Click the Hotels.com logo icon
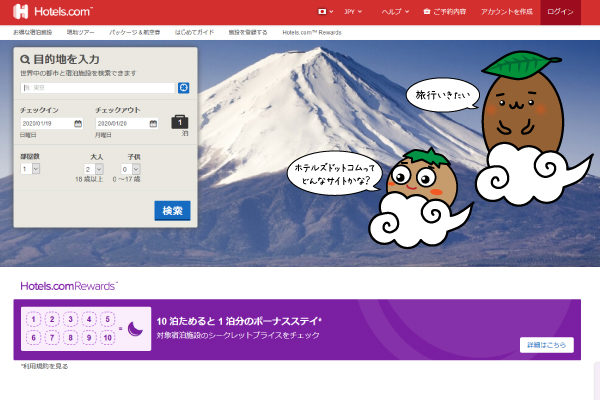 point(19,12)
